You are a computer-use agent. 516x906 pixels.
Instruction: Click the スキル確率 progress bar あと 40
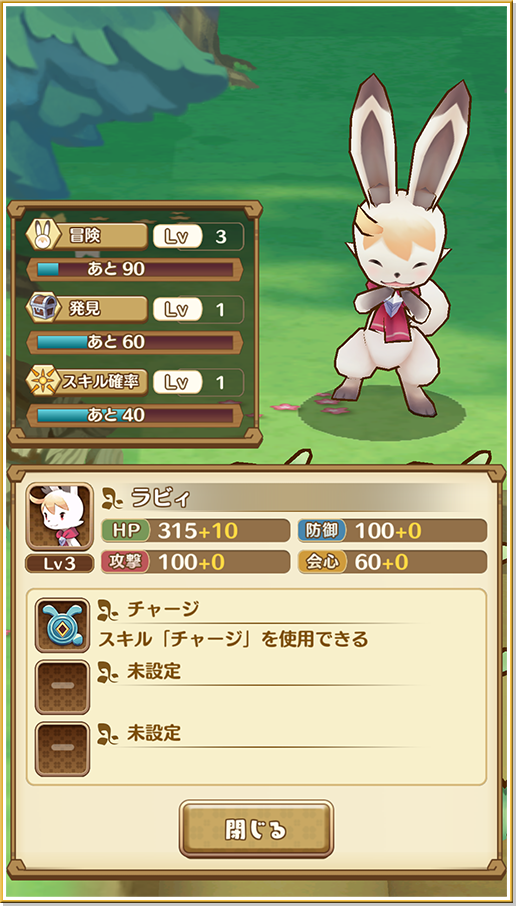pos(135,415)
